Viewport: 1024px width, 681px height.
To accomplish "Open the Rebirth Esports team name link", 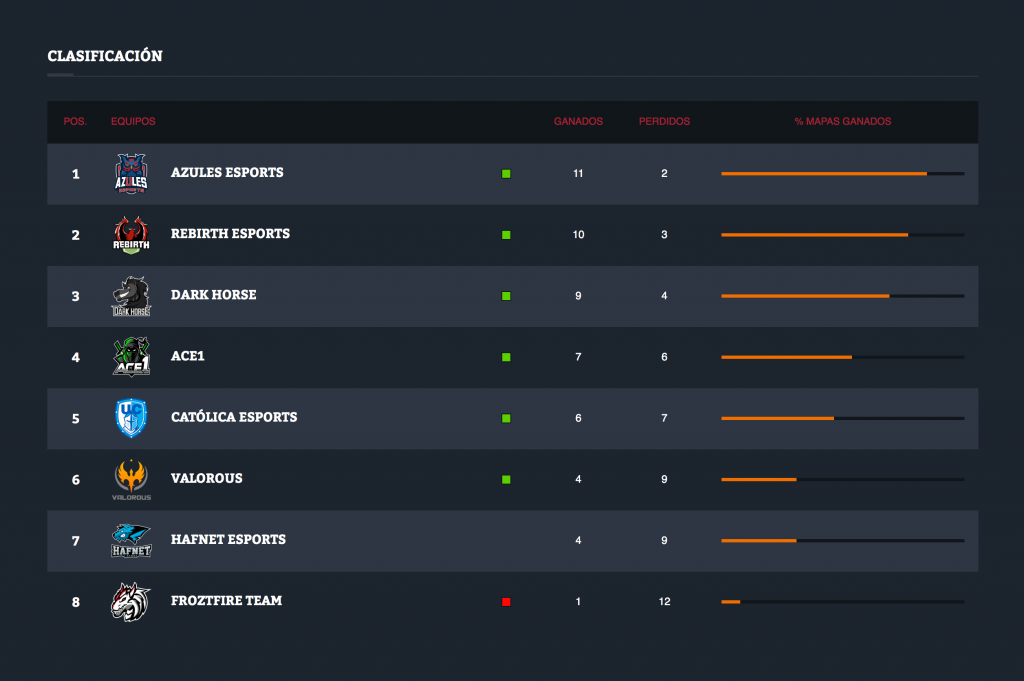I will [x=230, y=234].
